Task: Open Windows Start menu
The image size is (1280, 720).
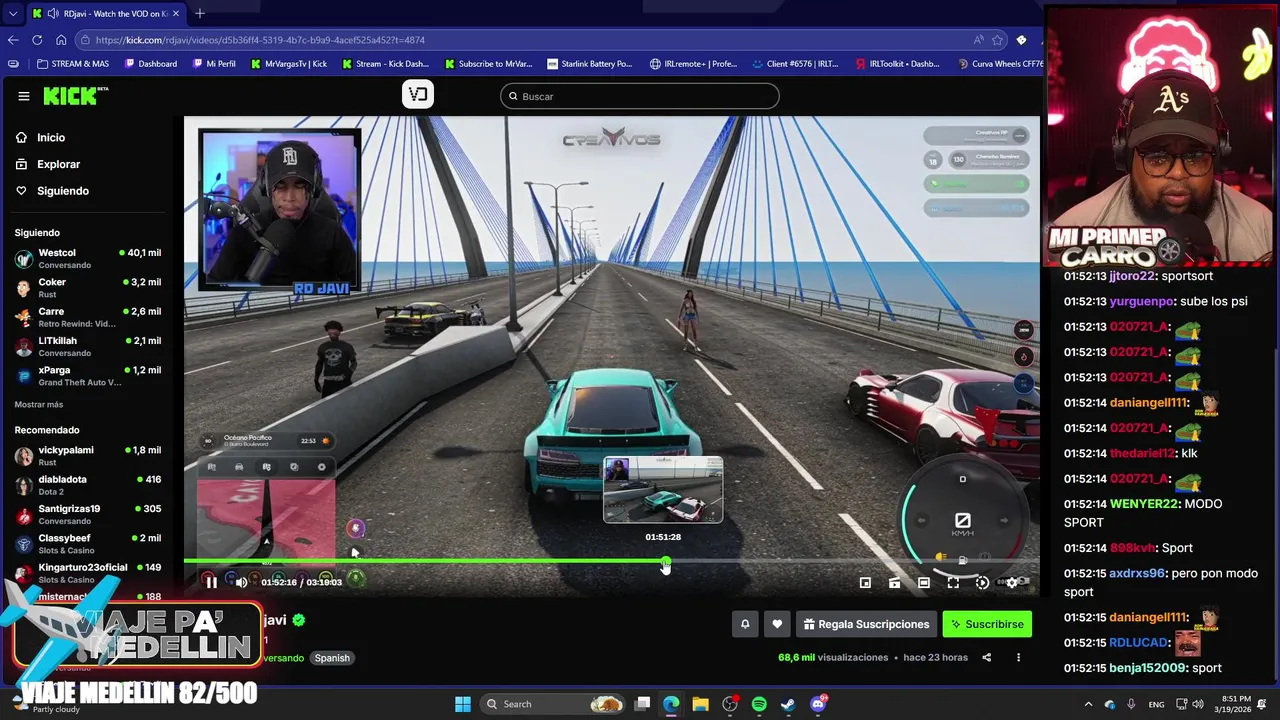Action: tap(463, 704)
